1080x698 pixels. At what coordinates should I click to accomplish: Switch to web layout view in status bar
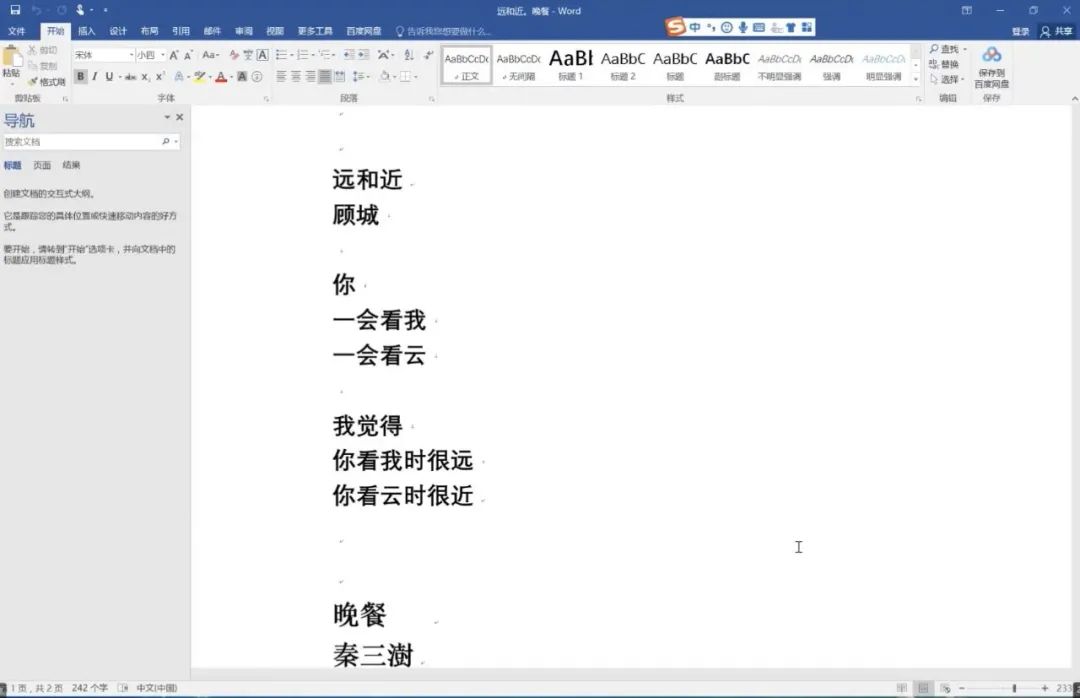[x=944, y=688]
